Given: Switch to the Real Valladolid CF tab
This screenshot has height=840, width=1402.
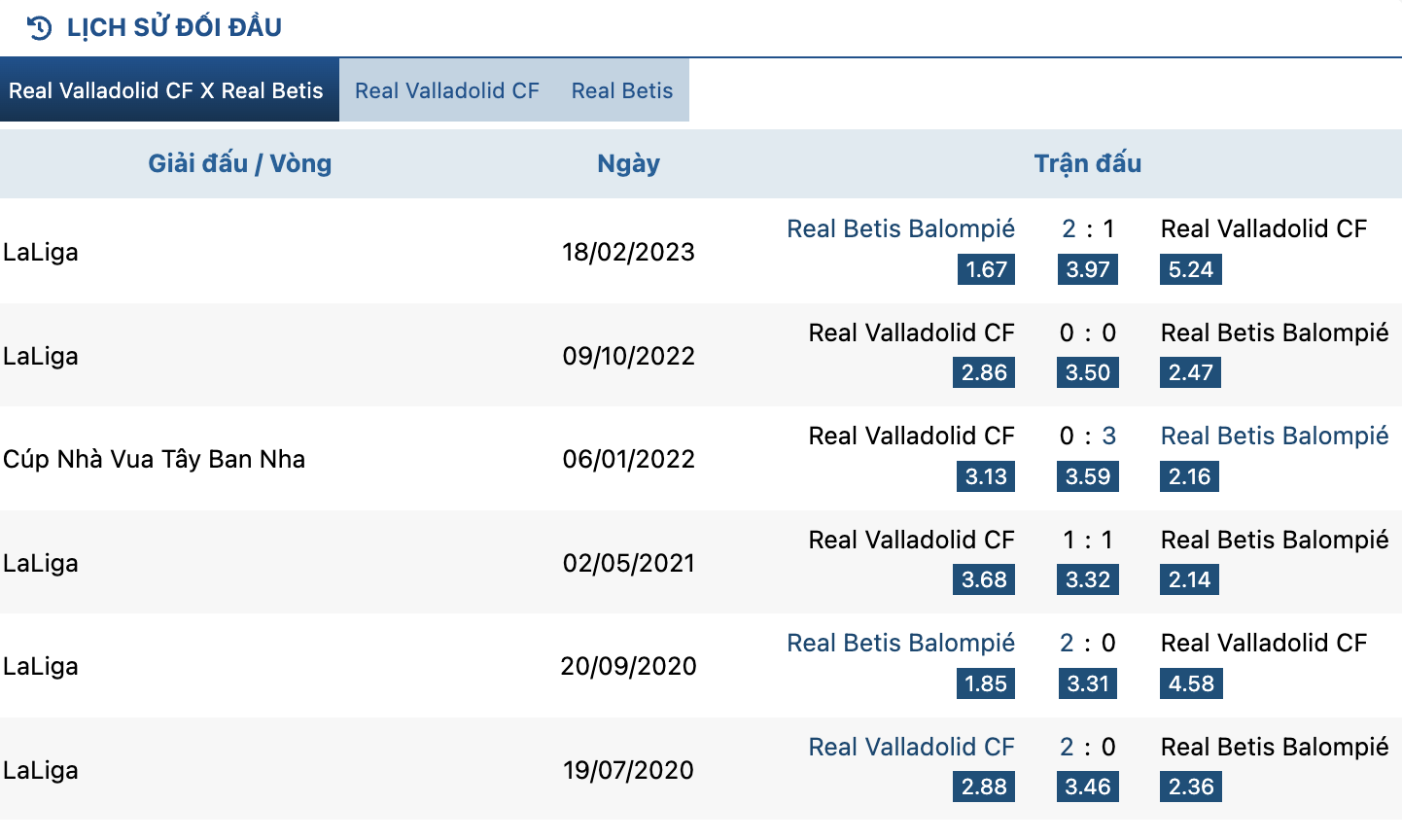Looking at the screenshot, I should [447, 90].
